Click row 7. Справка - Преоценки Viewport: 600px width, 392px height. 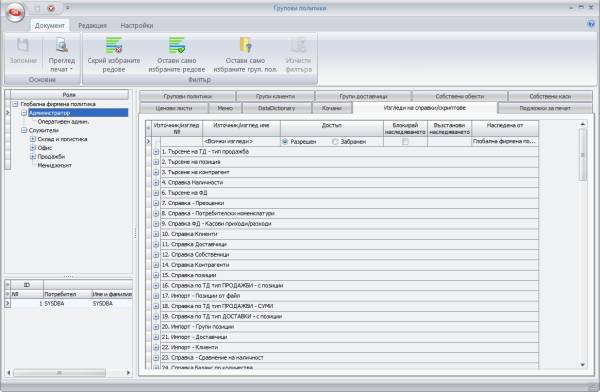coord(349,203)
